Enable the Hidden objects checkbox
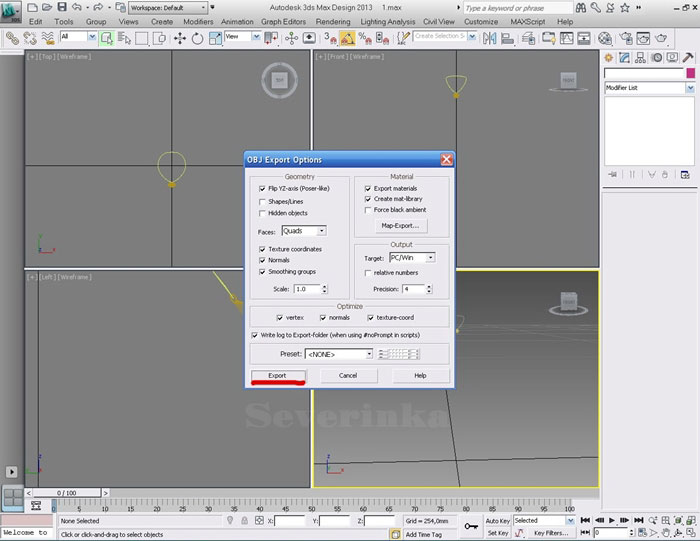 tap(262, 213)
